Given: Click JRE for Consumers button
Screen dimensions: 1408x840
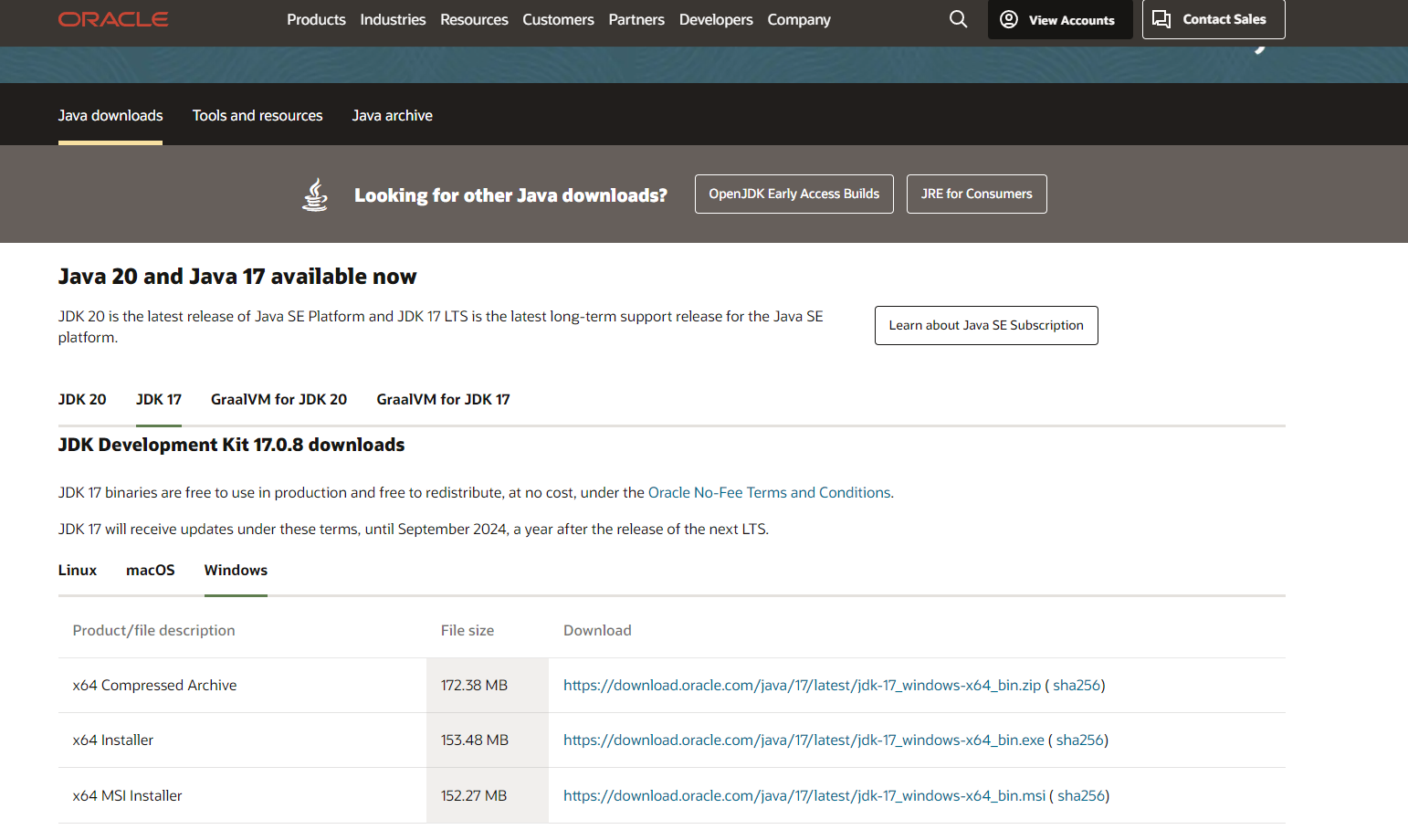Looking at the screenshot, I should (977, 194).
